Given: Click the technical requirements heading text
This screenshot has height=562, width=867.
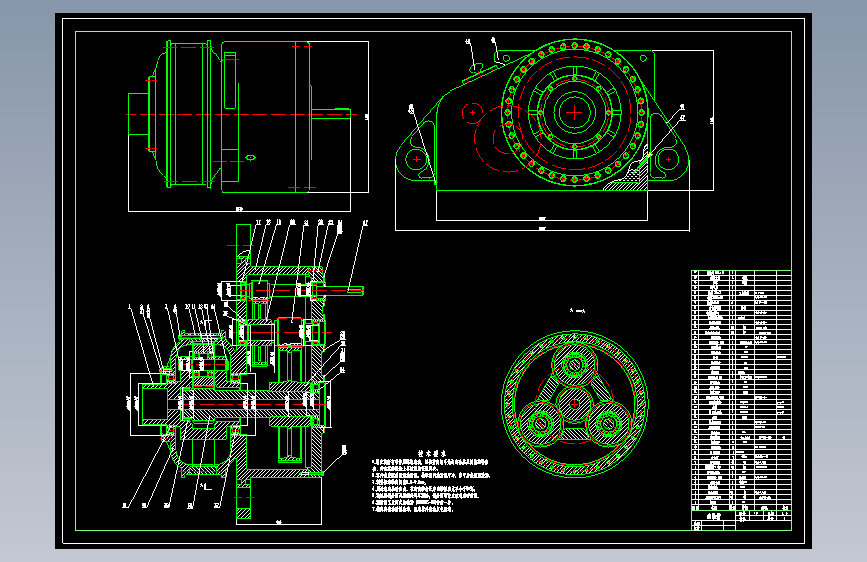Looking at the screenshot, I should click(431, 453).
